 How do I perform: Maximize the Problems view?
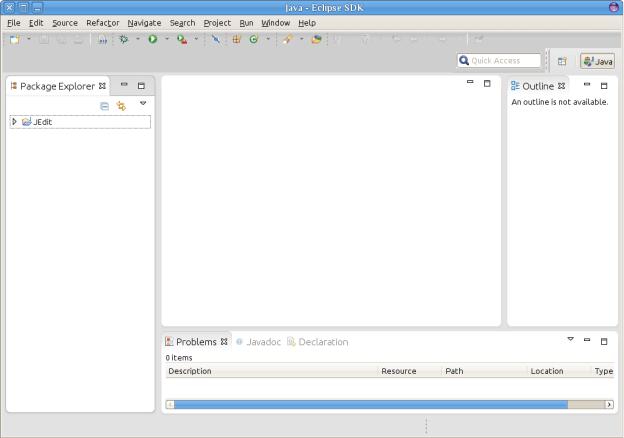(604, 341)
